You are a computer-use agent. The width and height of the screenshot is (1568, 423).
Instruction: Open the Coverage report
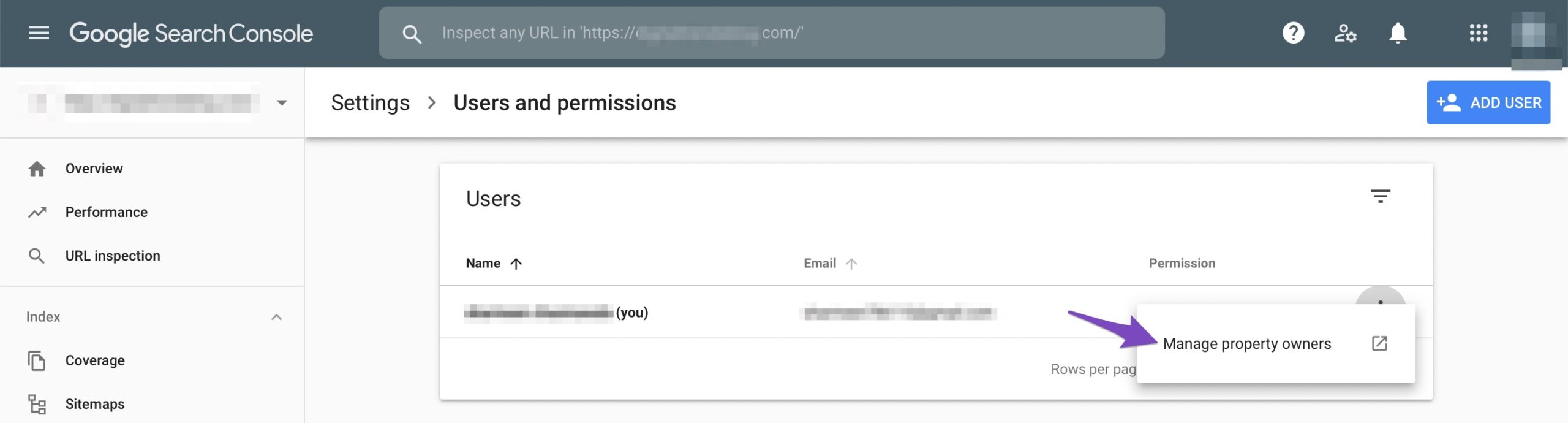pyautogui.click(x=94, y=360)
